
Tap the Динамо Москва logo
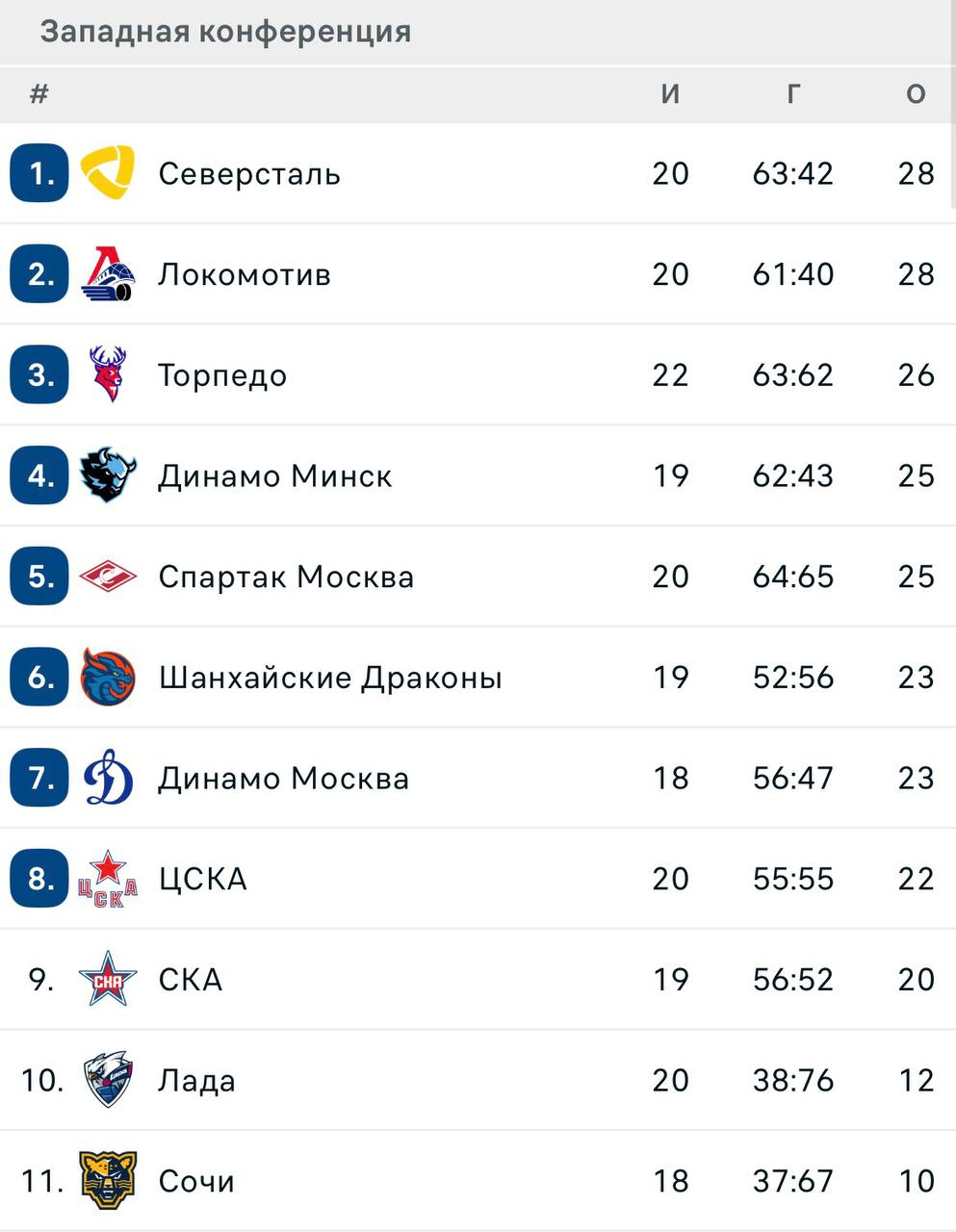point(107,778)
